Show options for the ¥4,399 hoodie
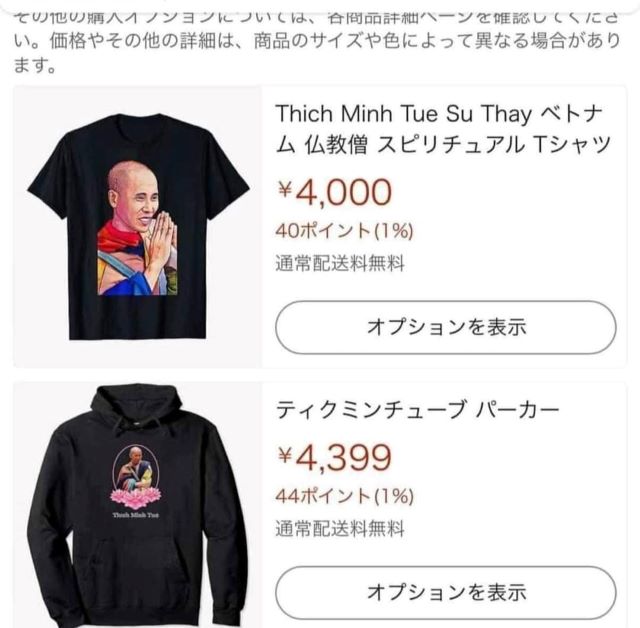640x628 pixels. [446, 592]
